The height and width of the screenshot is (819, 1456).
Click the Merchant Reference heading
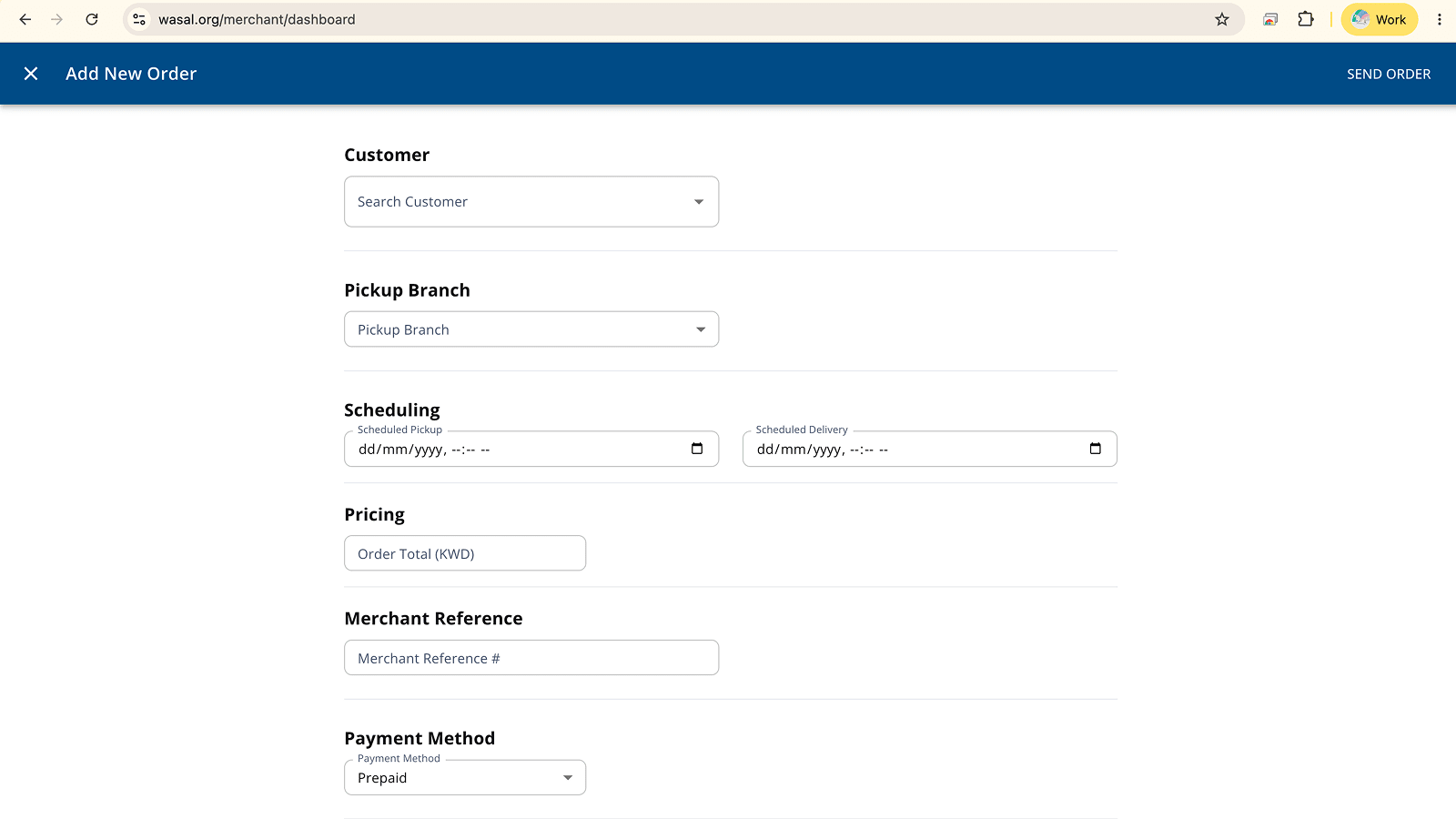433,619
